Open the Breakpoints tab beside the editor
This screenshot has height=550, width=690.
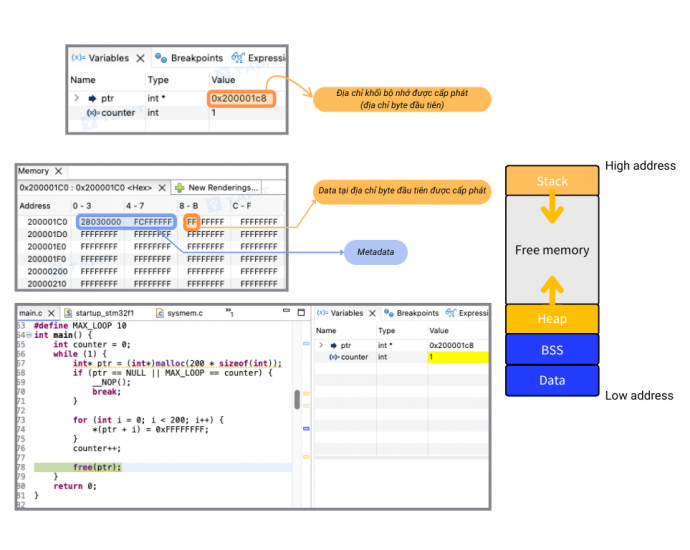click(x=411, y=313)
